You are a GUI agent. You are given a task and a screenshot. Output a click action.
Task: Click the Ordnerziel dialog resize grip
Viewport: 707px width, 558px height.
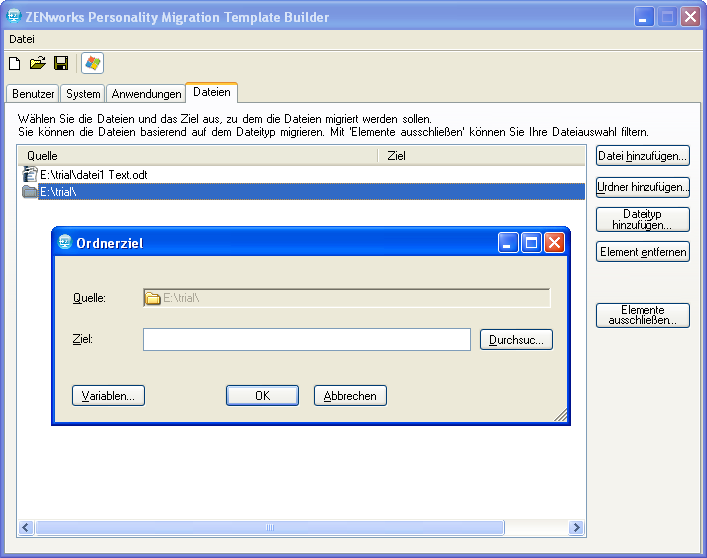(x=560, y=415)
